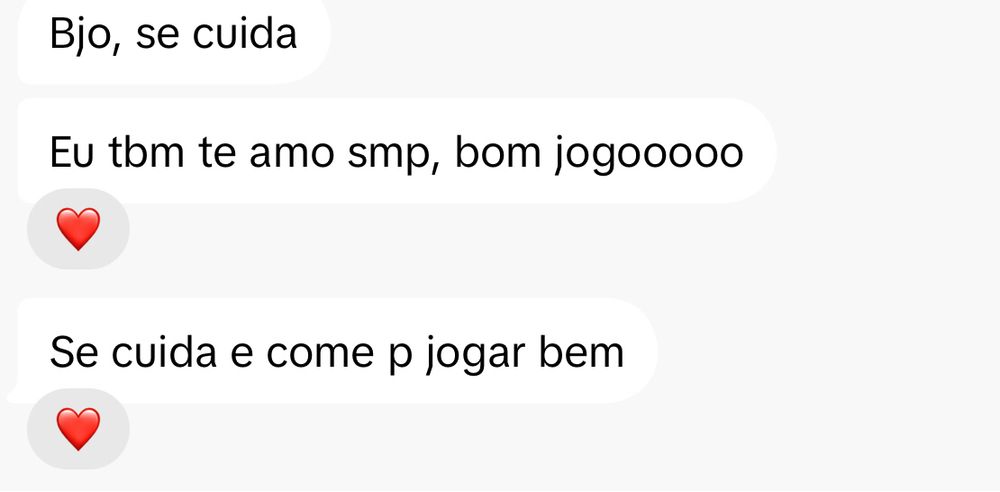Select the "Eu tbm te amo smp" message bubble
Screen dimensions: 1000x492
tap(397, 151)
